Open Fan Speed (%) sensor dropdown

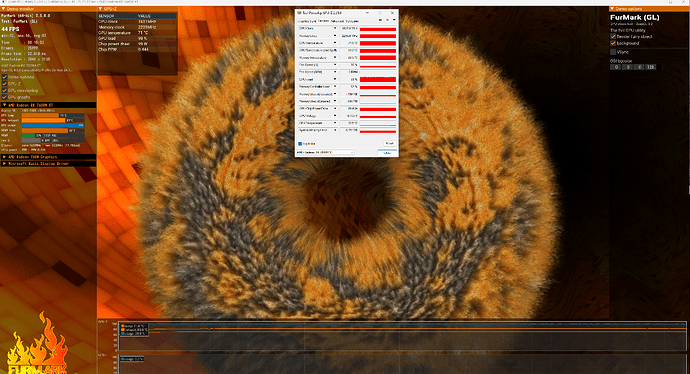(x=335, y=65)
